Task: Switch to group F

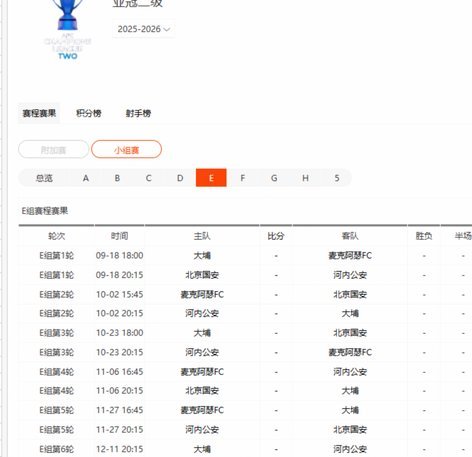Action: 243,178
